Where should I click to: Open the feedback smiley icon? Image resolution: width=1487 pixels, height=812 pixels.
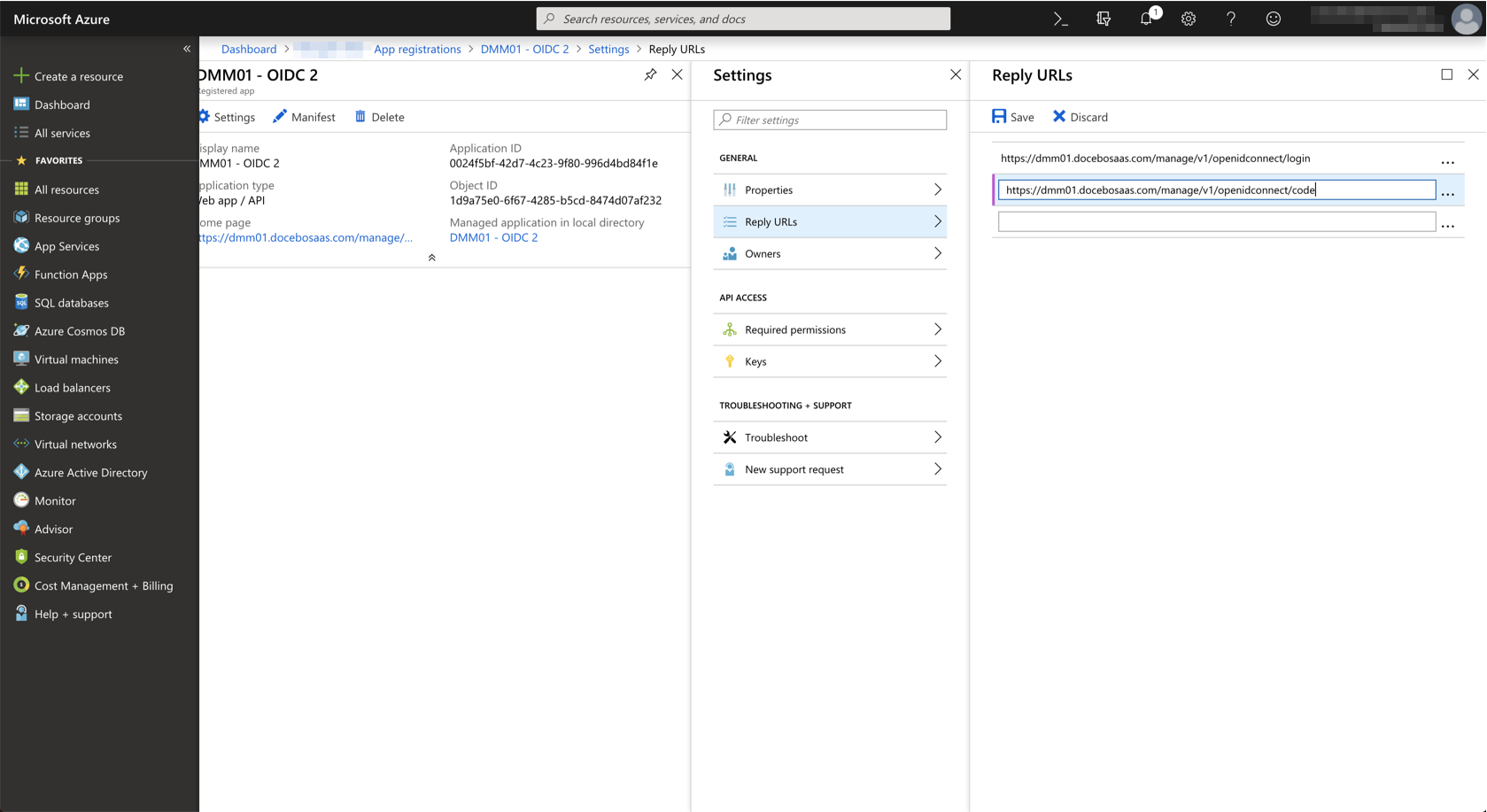pos(1273,19)
